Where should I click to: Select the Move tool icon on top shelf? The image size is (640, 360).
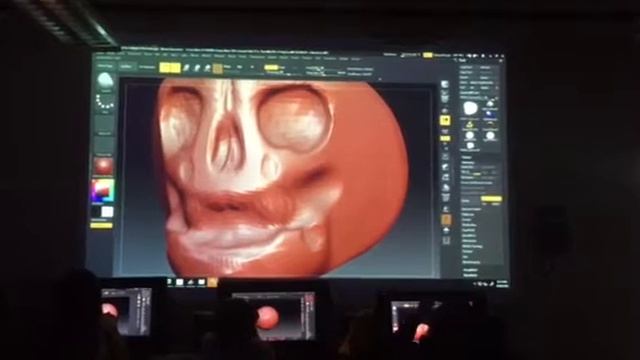point(187,68)
